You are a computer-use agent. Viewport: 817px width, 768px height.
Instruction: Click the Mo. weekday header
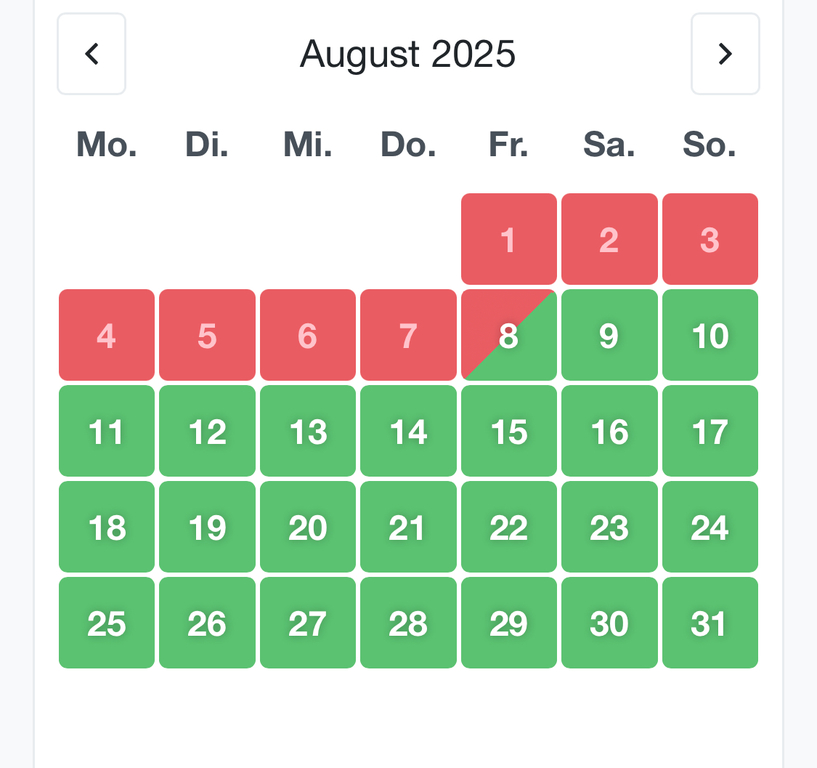[x=107, y=145]
